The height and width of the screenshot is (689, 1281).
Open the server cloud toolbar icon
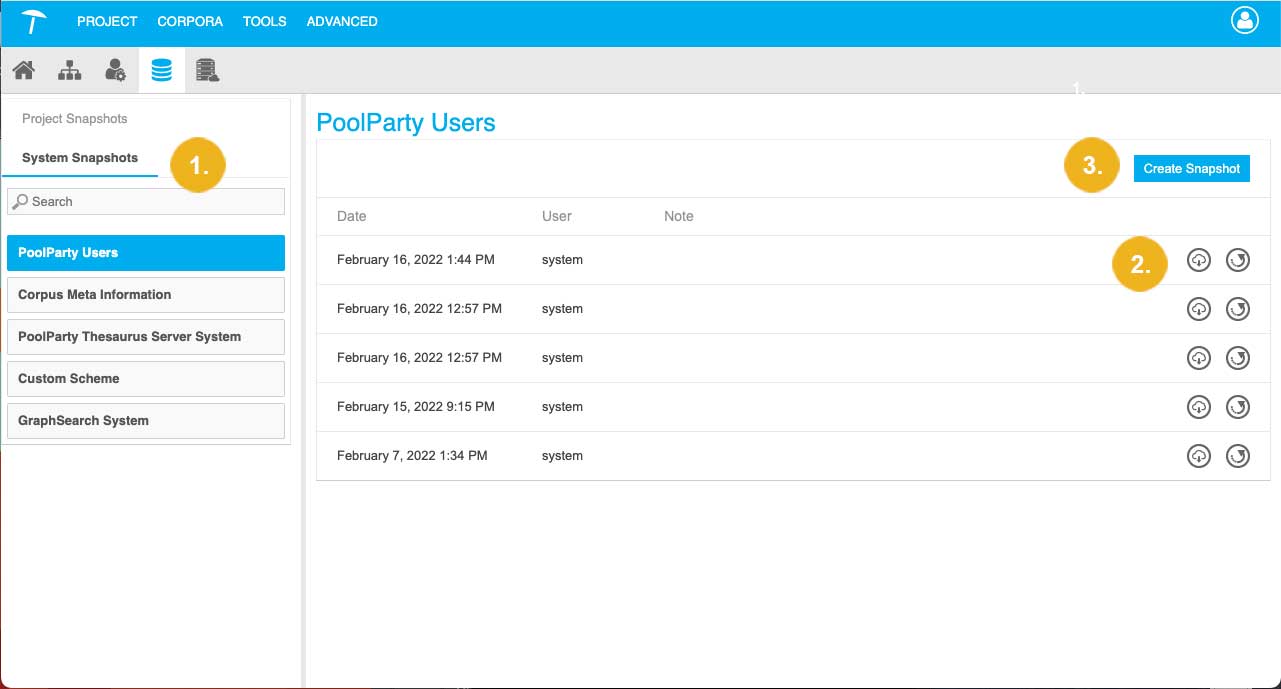[x=207, y=71]
